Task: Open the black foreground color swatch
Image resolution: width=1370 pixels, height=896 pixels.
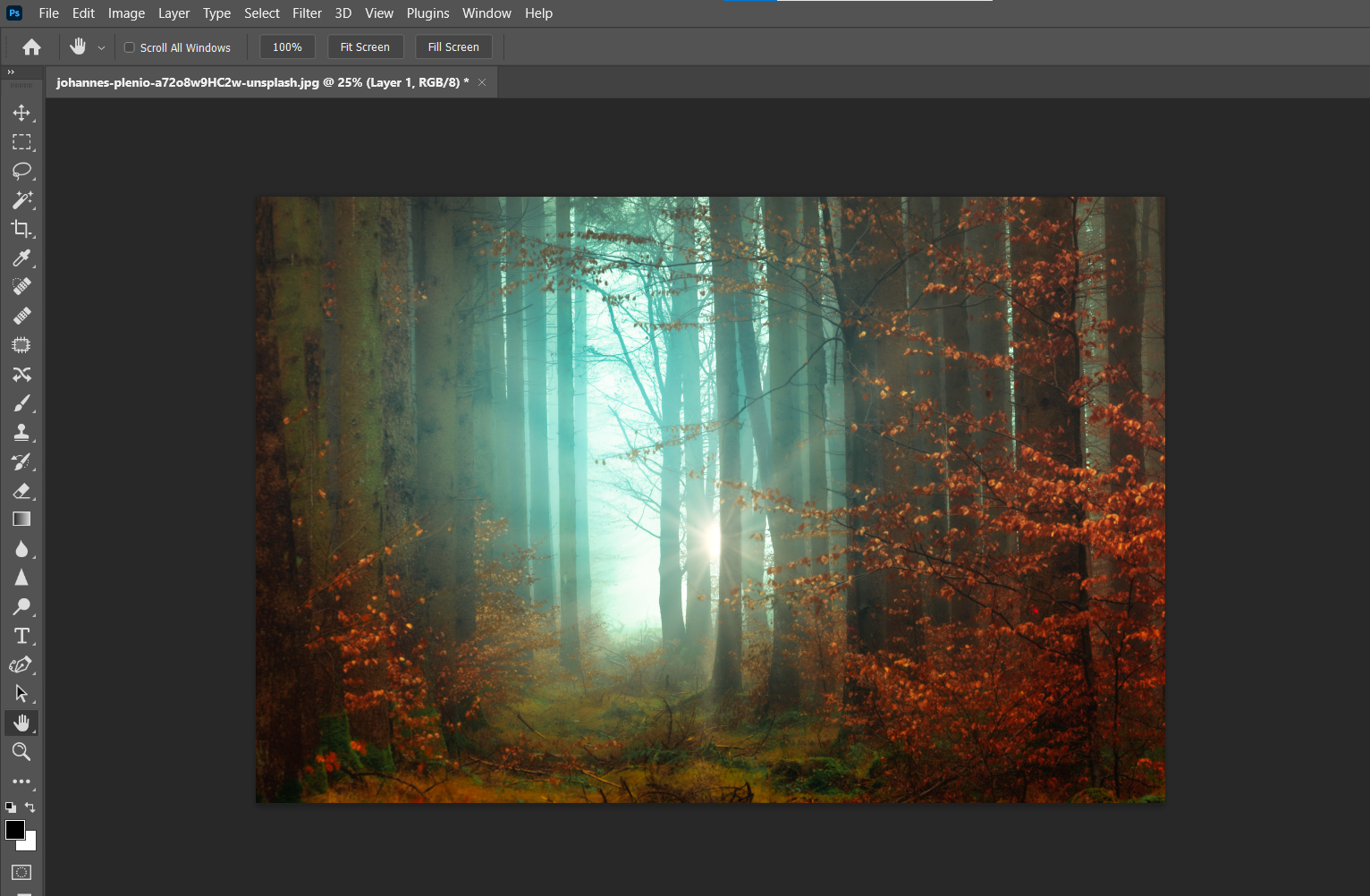Action: point(13,829)
